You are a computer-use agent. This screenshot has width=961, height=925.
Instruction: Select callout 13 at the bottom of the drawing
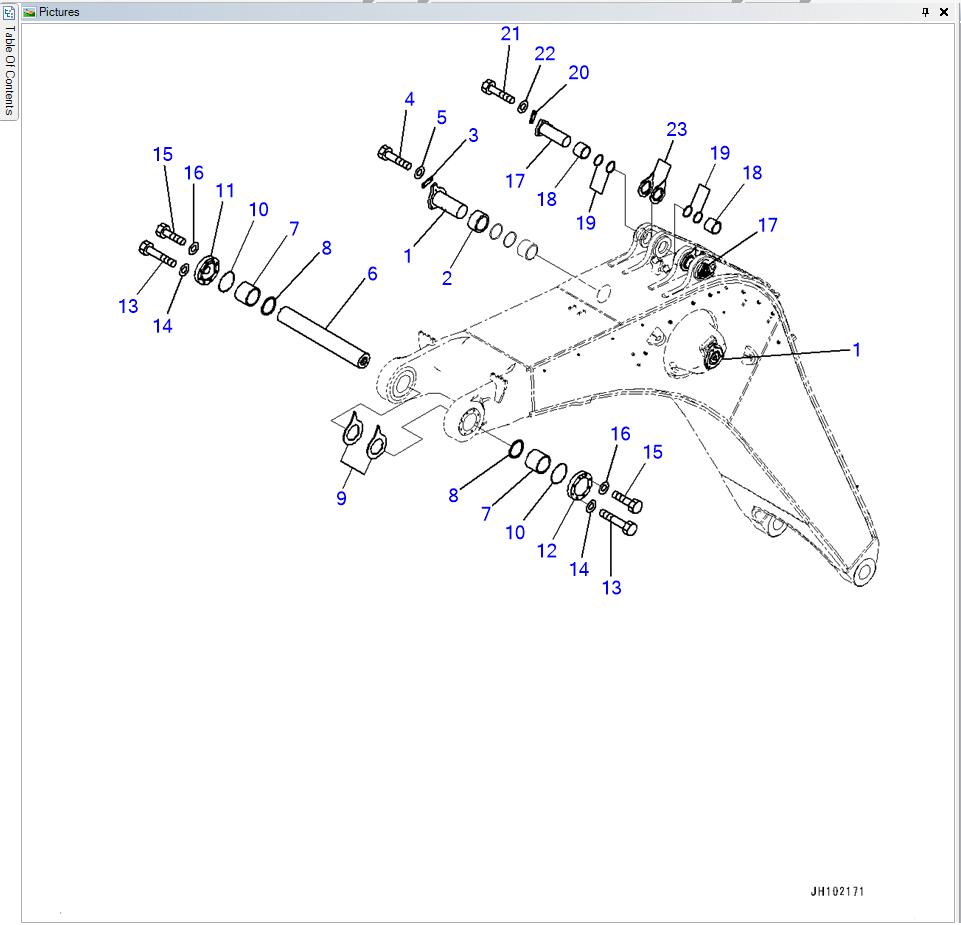[x=612, y=587]
